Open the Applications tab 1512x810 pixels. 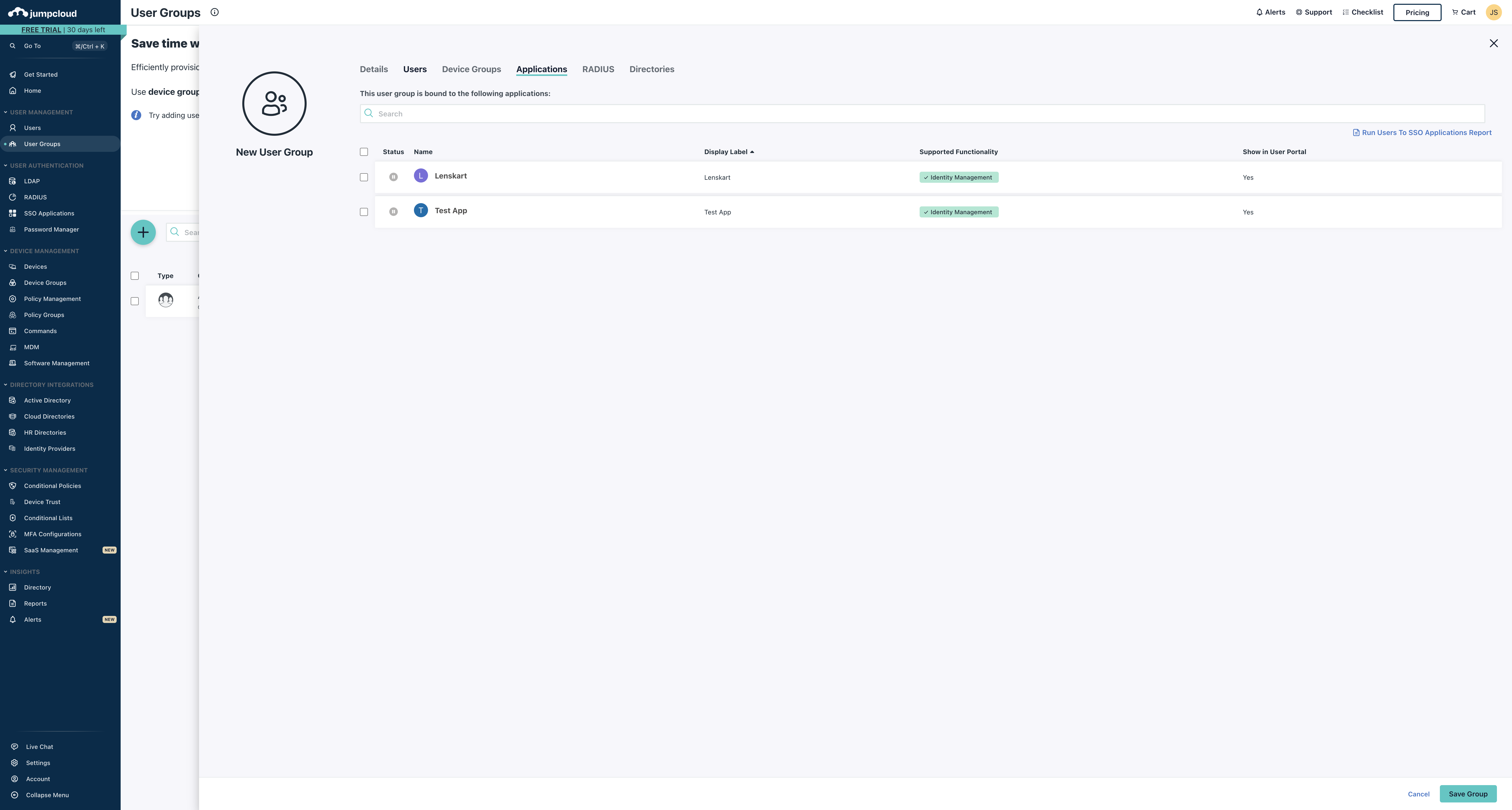tap(542, 69)
